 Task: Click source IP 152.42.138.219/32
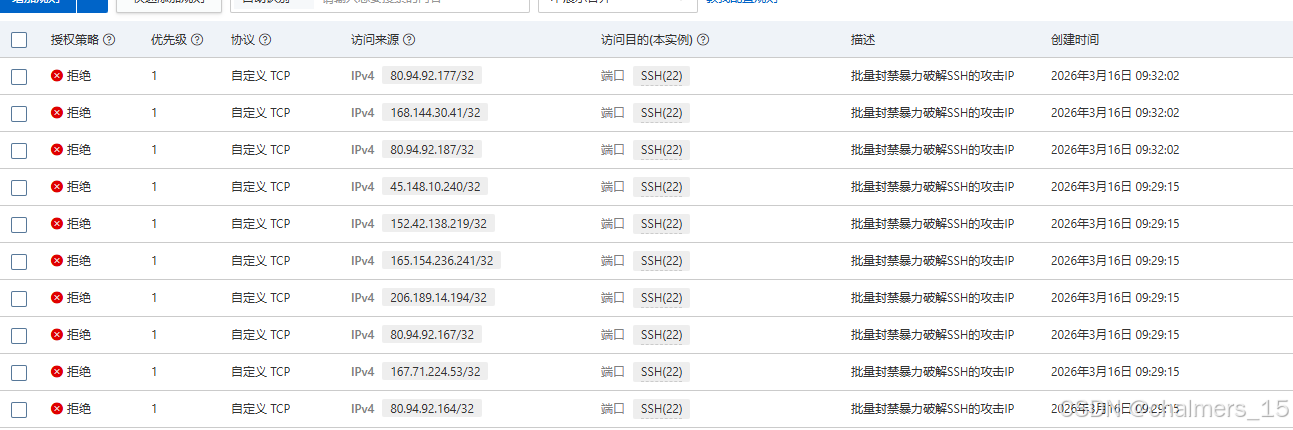pos(438,224)
